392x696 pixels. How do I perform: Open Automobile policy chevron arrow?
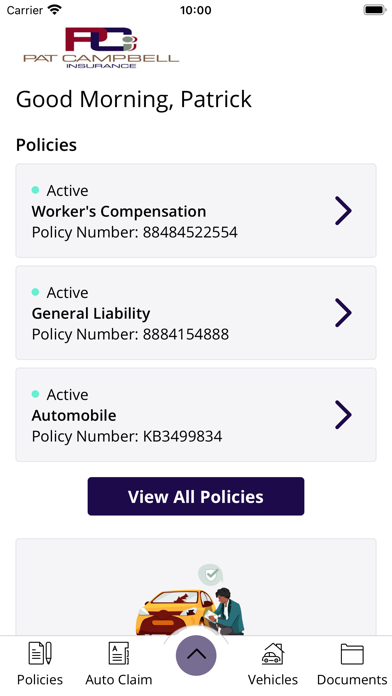[343, 415]
